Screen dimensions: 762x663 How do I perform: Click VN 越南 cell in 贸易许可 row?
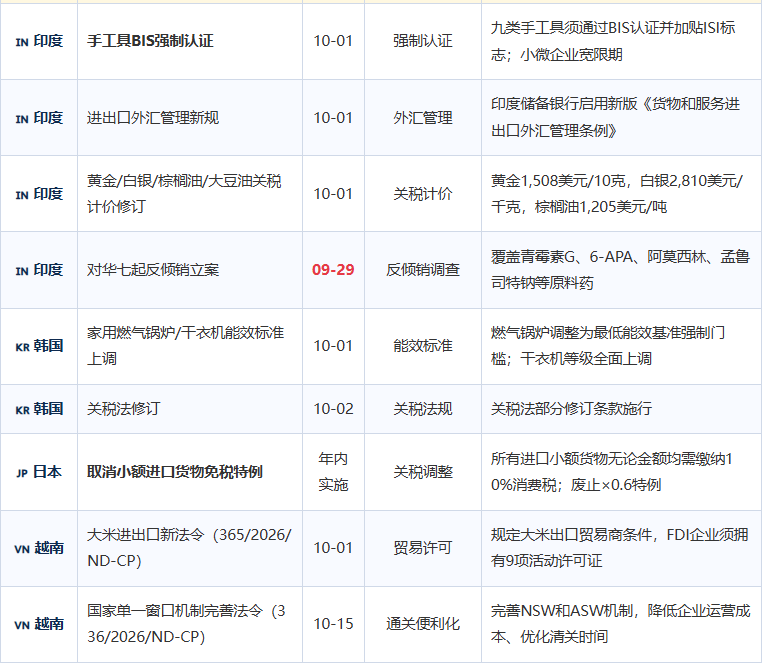pyautogui.click(x=39, y=548)
